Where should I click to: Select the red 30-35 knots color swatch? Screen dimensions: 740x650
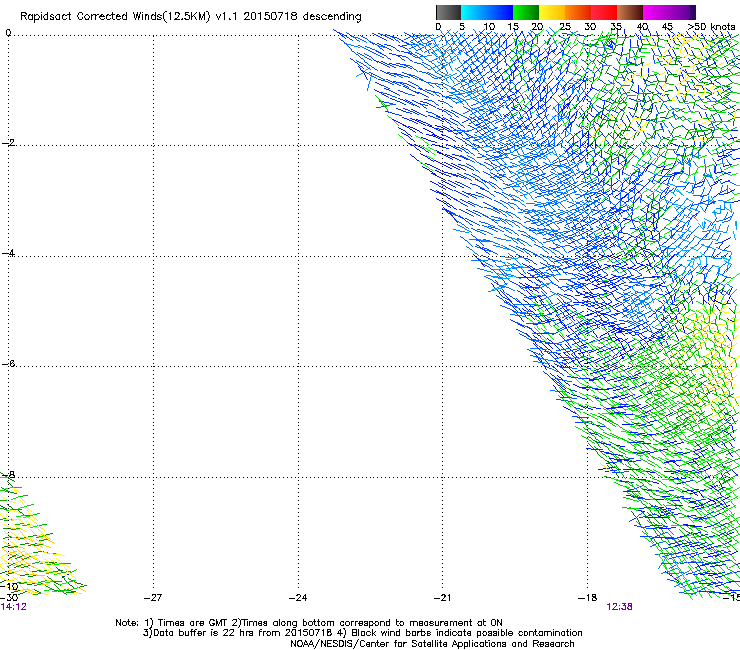click(x=604, y=12)
